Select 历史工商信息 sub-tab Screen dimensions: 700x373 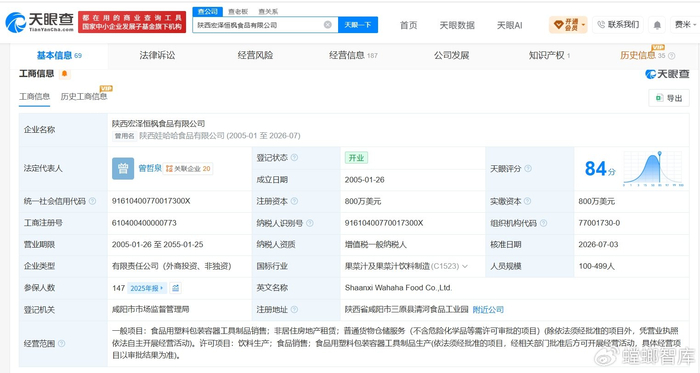coord(84,96)
